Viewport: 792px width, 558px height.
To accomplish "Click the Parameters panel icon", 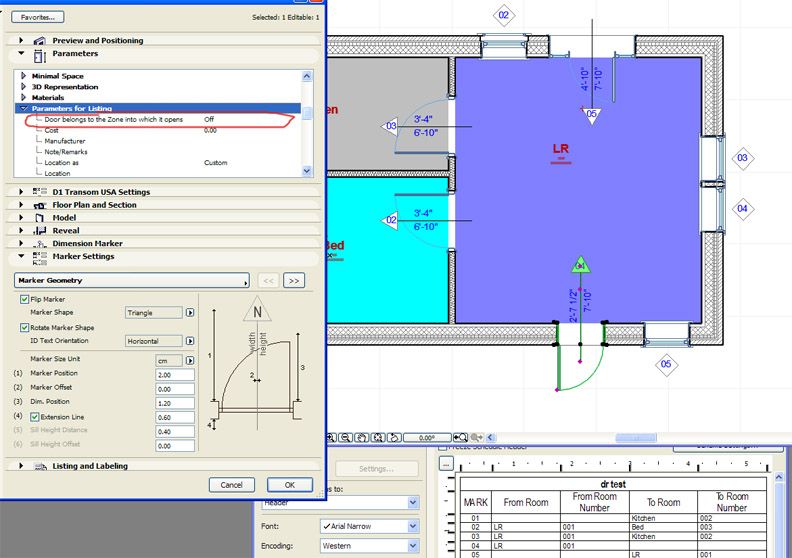I will click(x=40, y=56).
